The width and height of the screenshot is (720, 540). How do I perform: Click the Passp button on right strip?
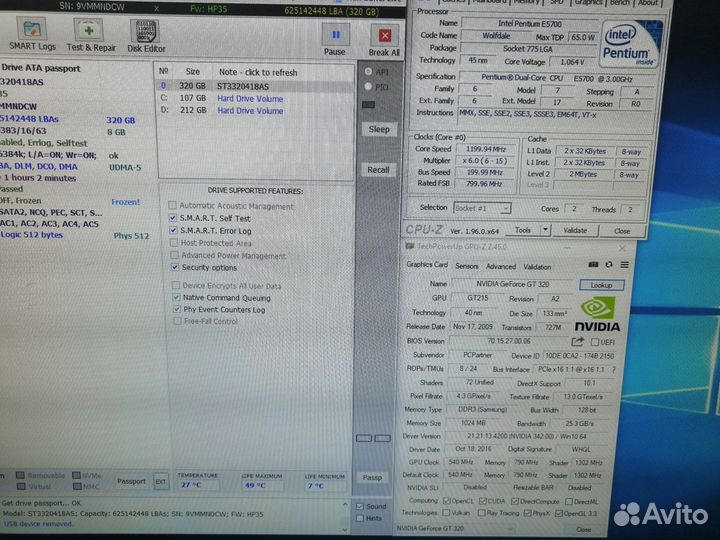(372, 478)
